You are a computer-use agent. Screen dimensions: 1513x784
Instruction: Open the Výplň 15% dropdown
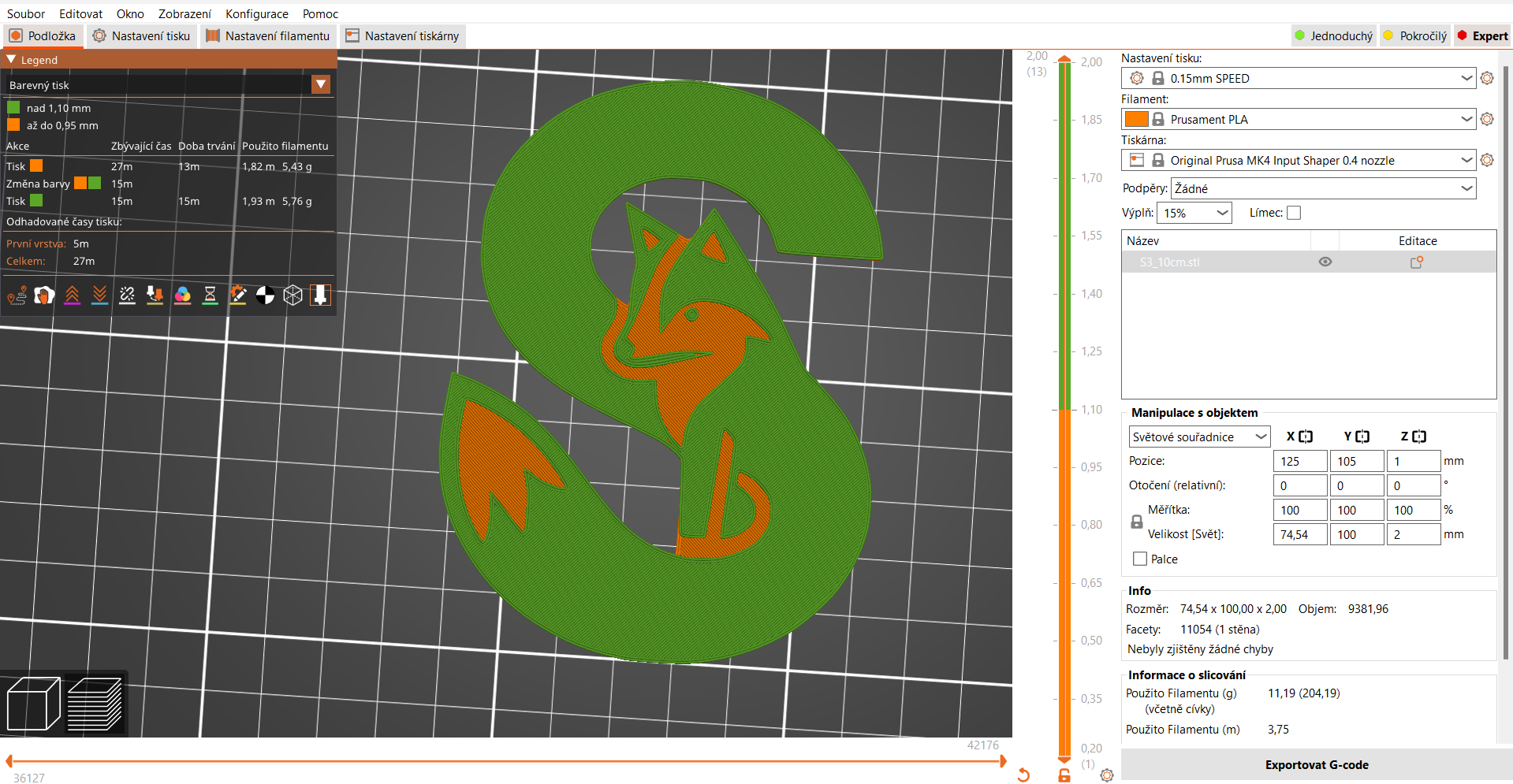1194,213
